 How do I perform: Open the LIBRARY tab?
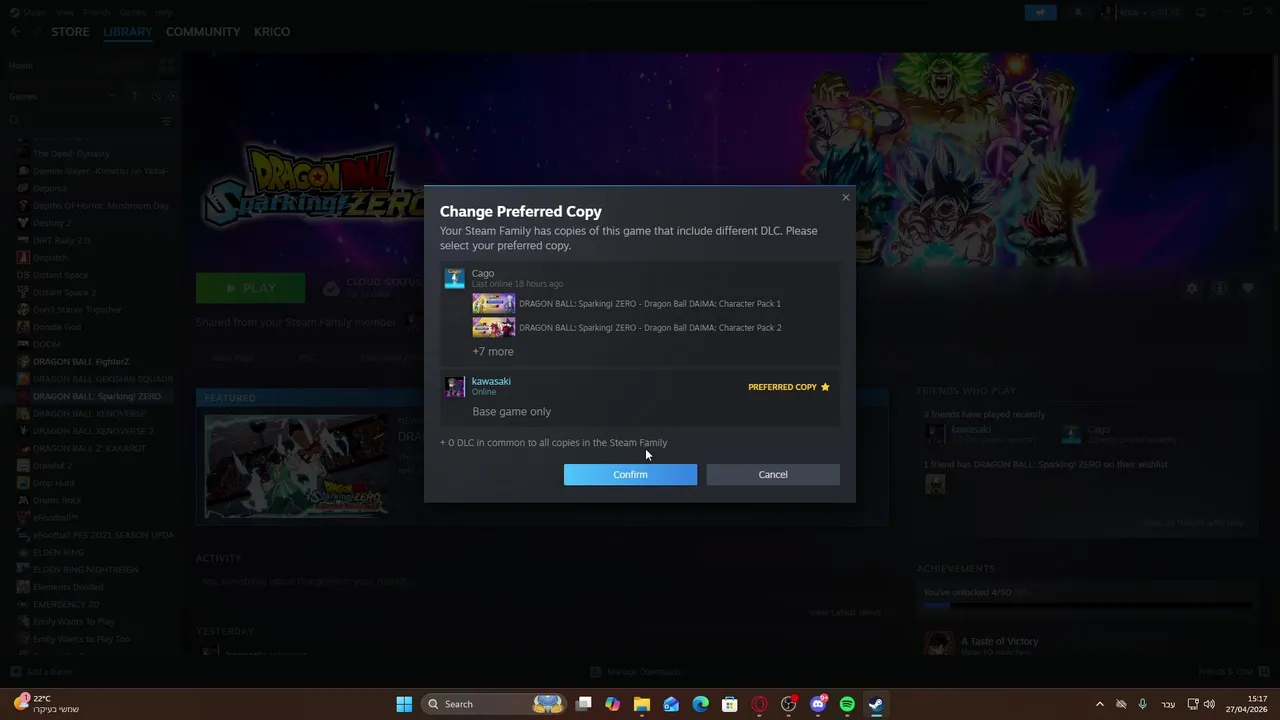(x=128, y=32)
